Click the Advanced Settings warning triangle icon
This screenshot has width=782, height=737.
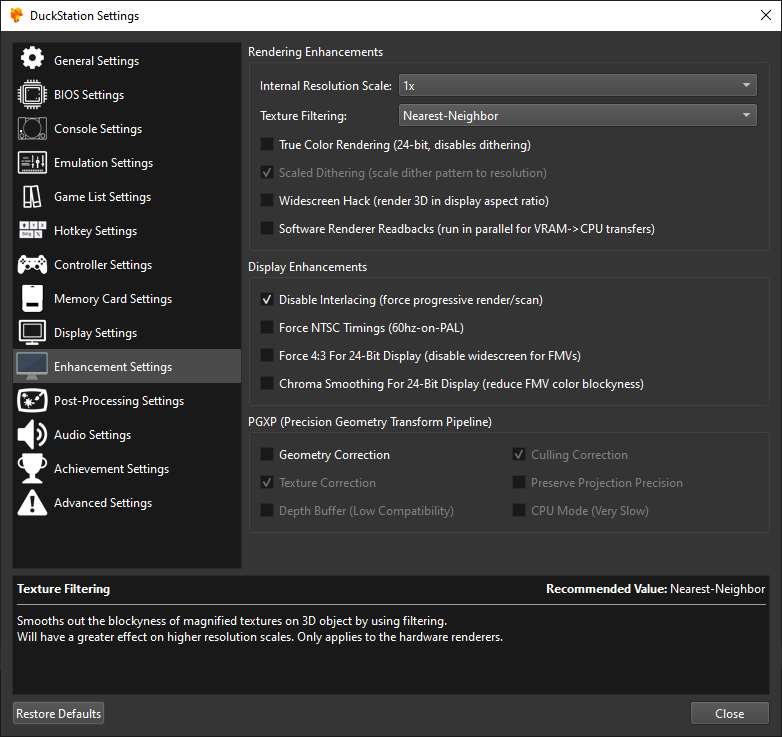point(32,502)
